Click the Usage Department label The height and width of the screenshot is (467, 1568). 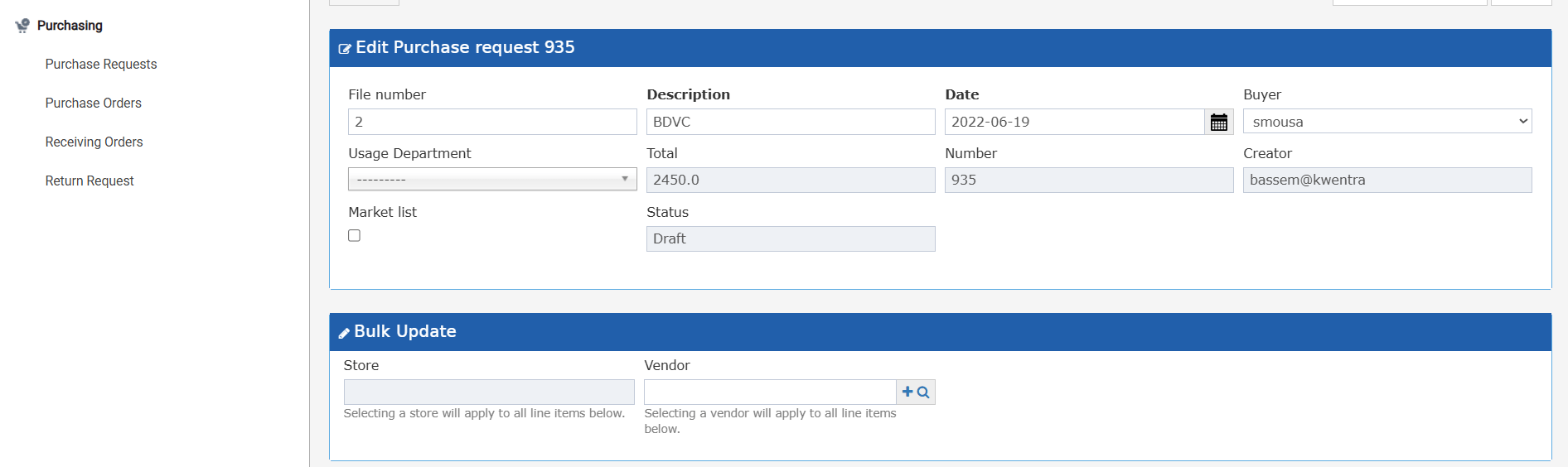coord(409,153)
